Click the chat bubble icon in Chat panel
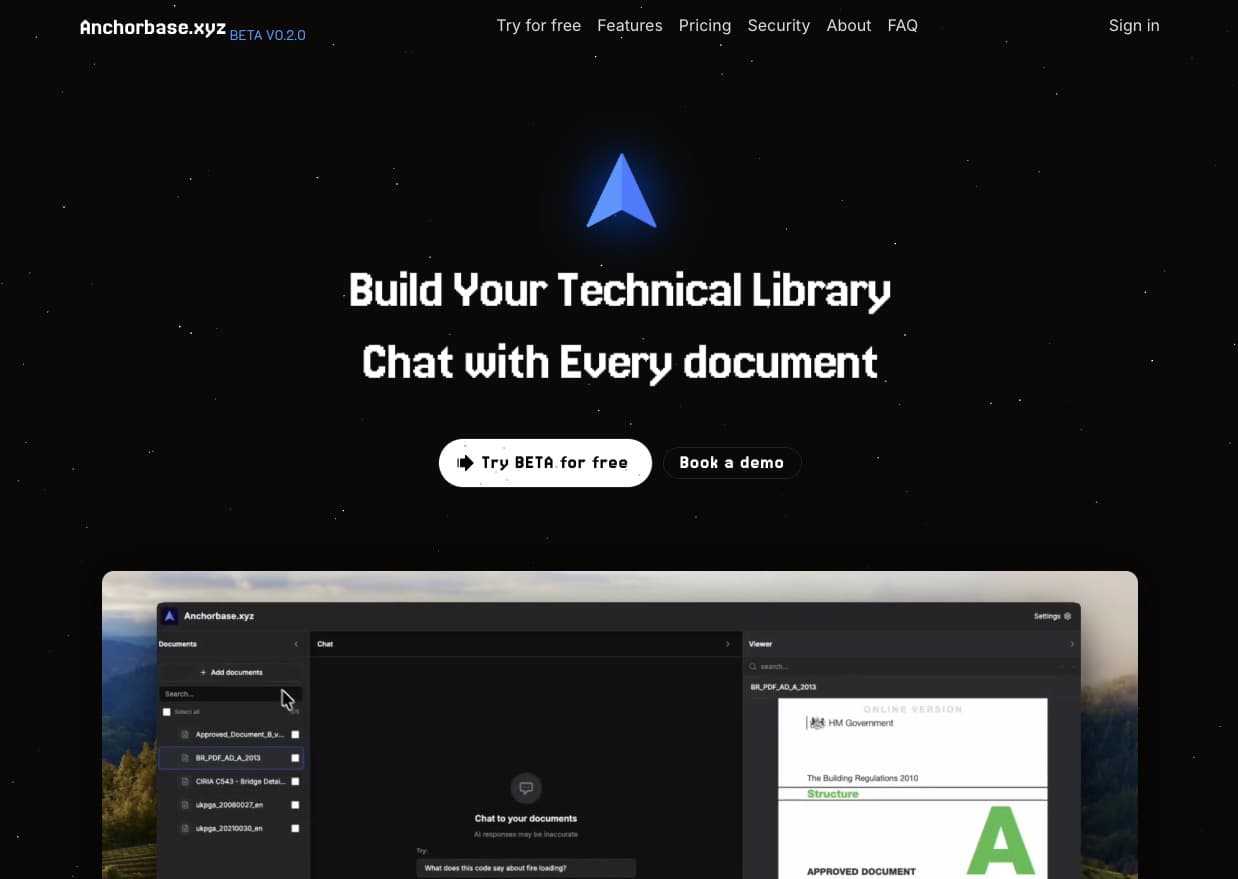The image size is (1238, 879). click(526, 788)
